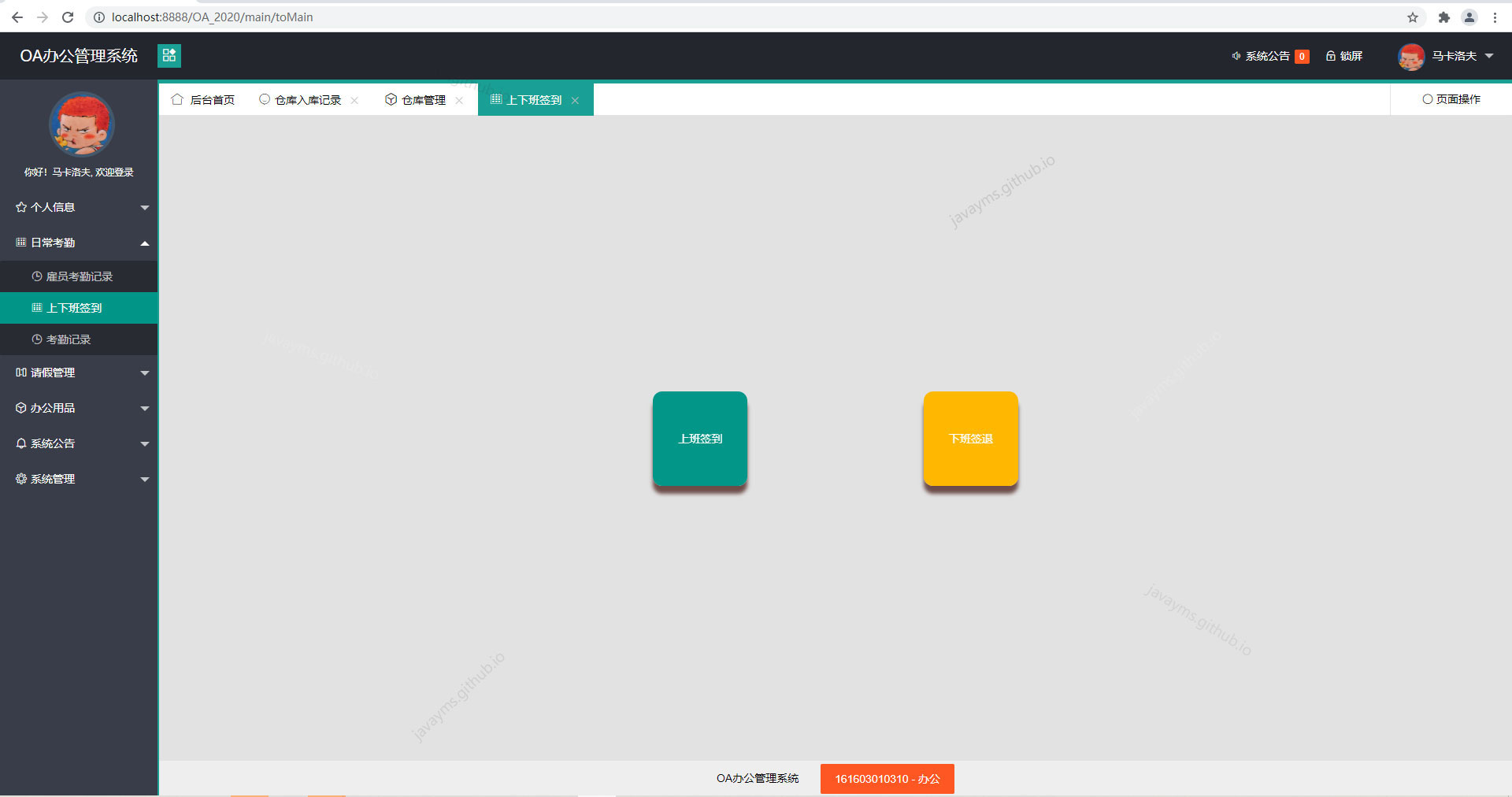Select the 雇员考勤记录 clock icon
Screen dimensions: 1512x797
[36, 276]
